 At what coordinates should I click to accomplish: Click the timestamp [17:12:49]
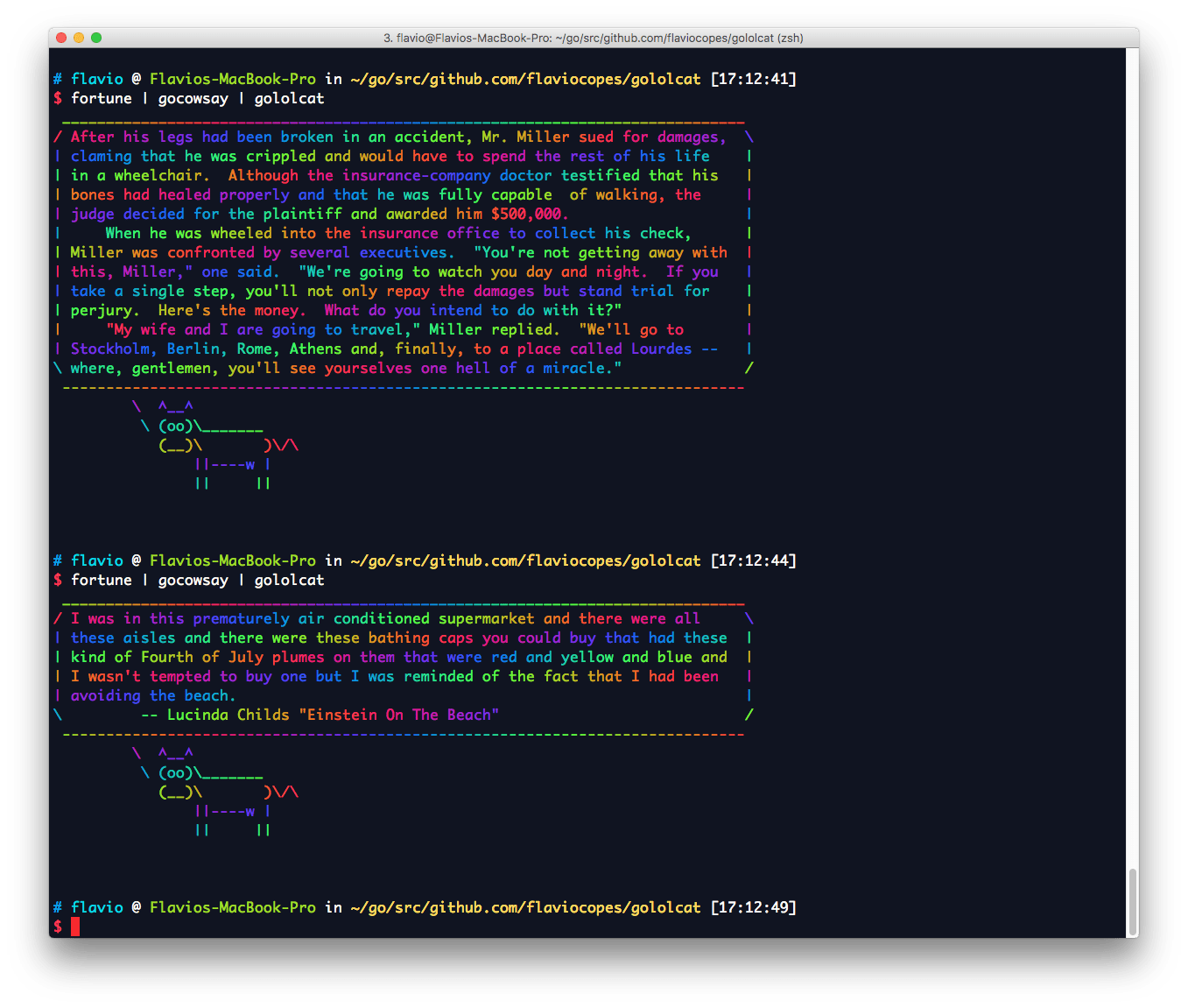pos(753,907)
